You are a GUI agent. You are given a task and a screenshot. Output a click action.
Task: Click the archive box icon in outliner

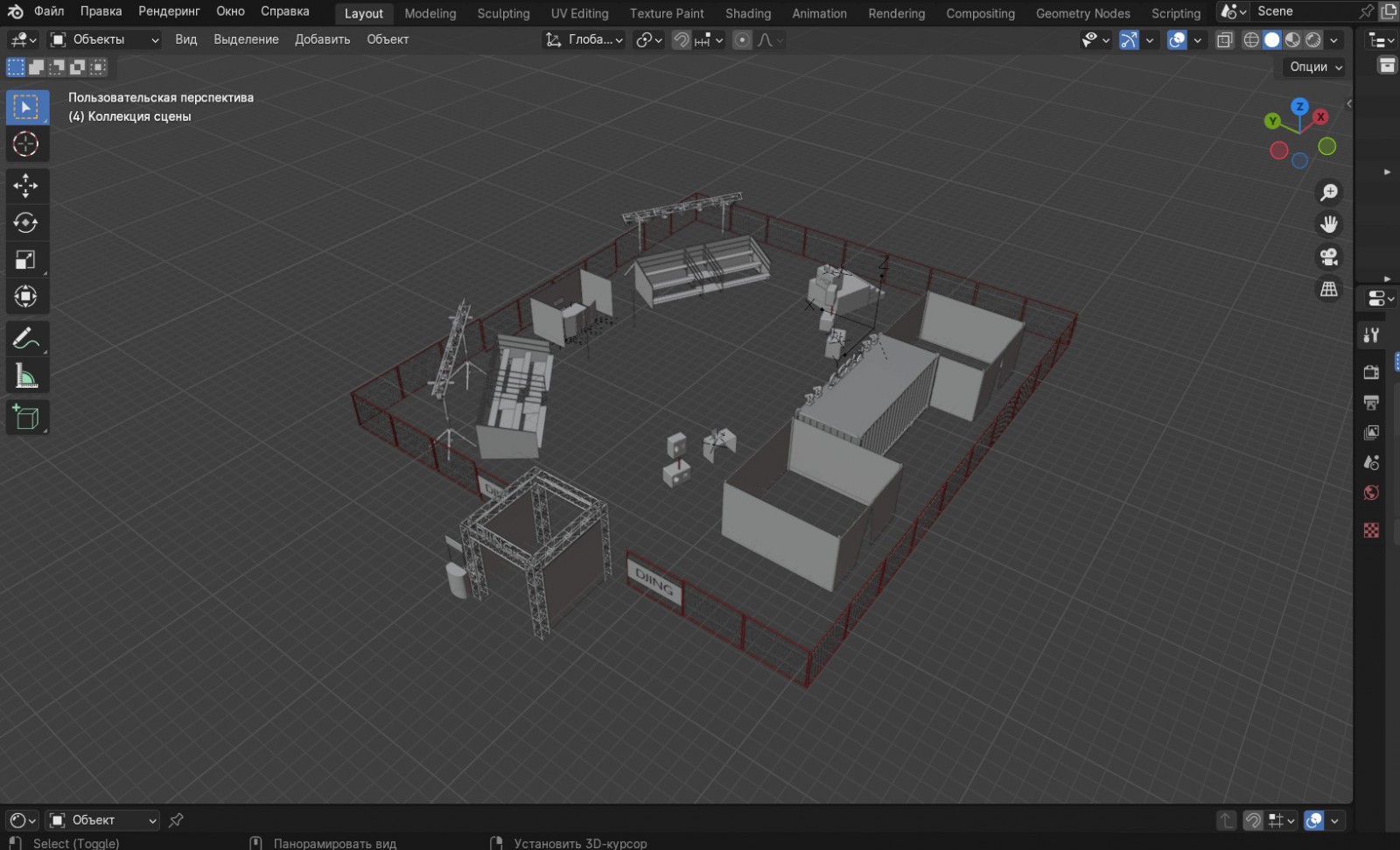tap(1387, 66)
